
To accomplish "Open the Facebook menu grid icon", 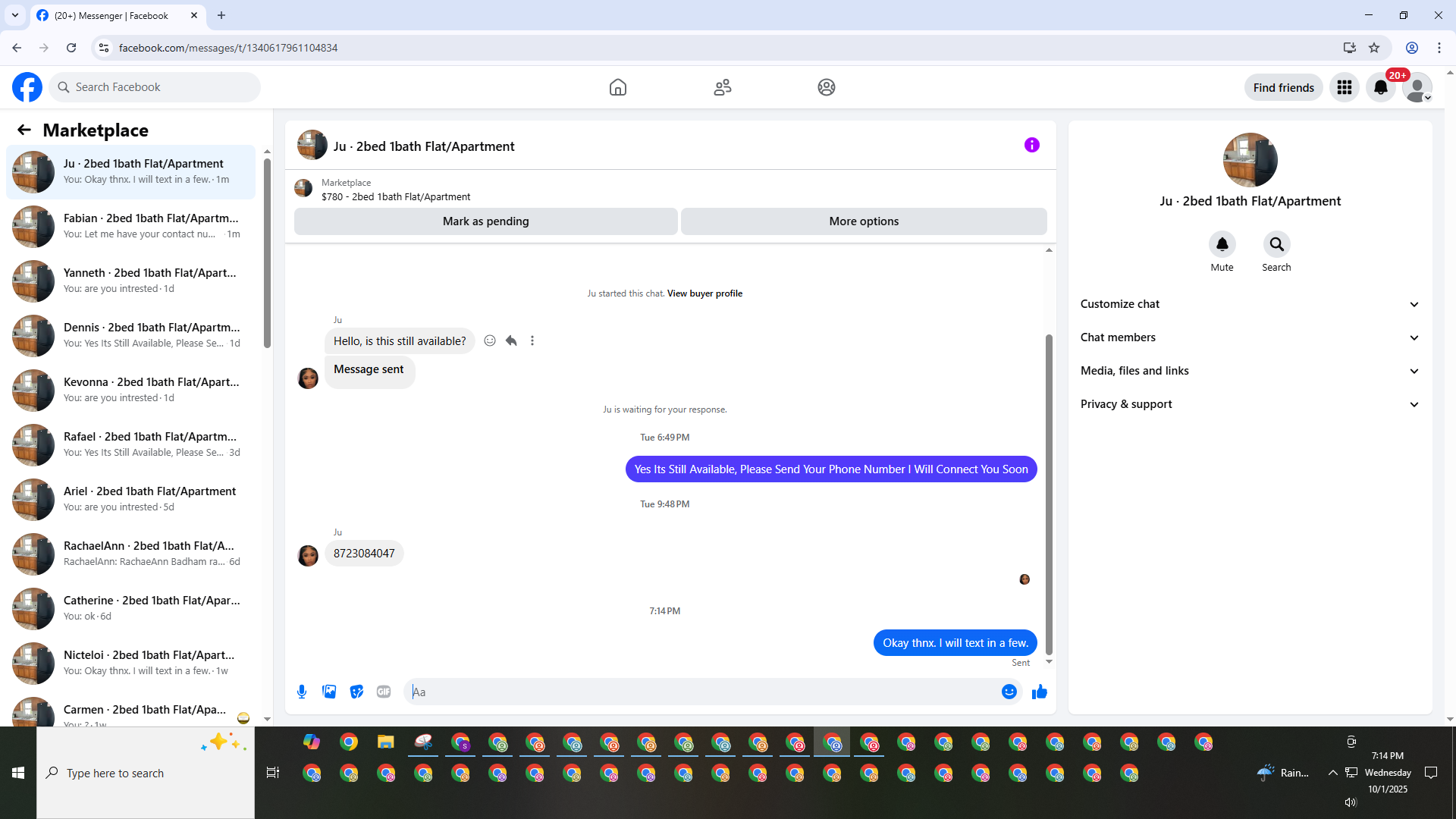I will point(1345,87).
